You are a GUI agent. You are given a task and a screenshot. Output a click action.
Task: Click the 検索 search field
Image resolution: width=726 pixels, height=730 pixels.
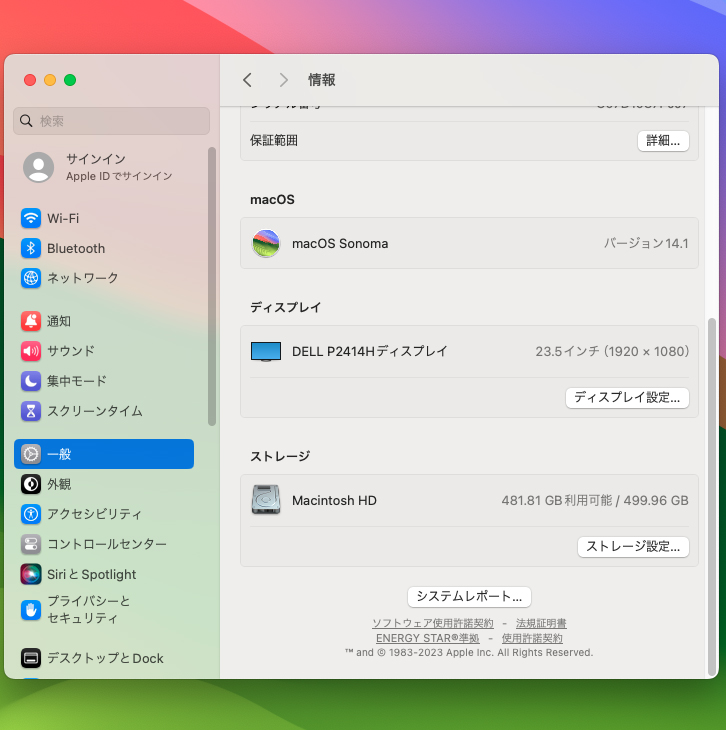pyautogui.click(x=111, y=121)
